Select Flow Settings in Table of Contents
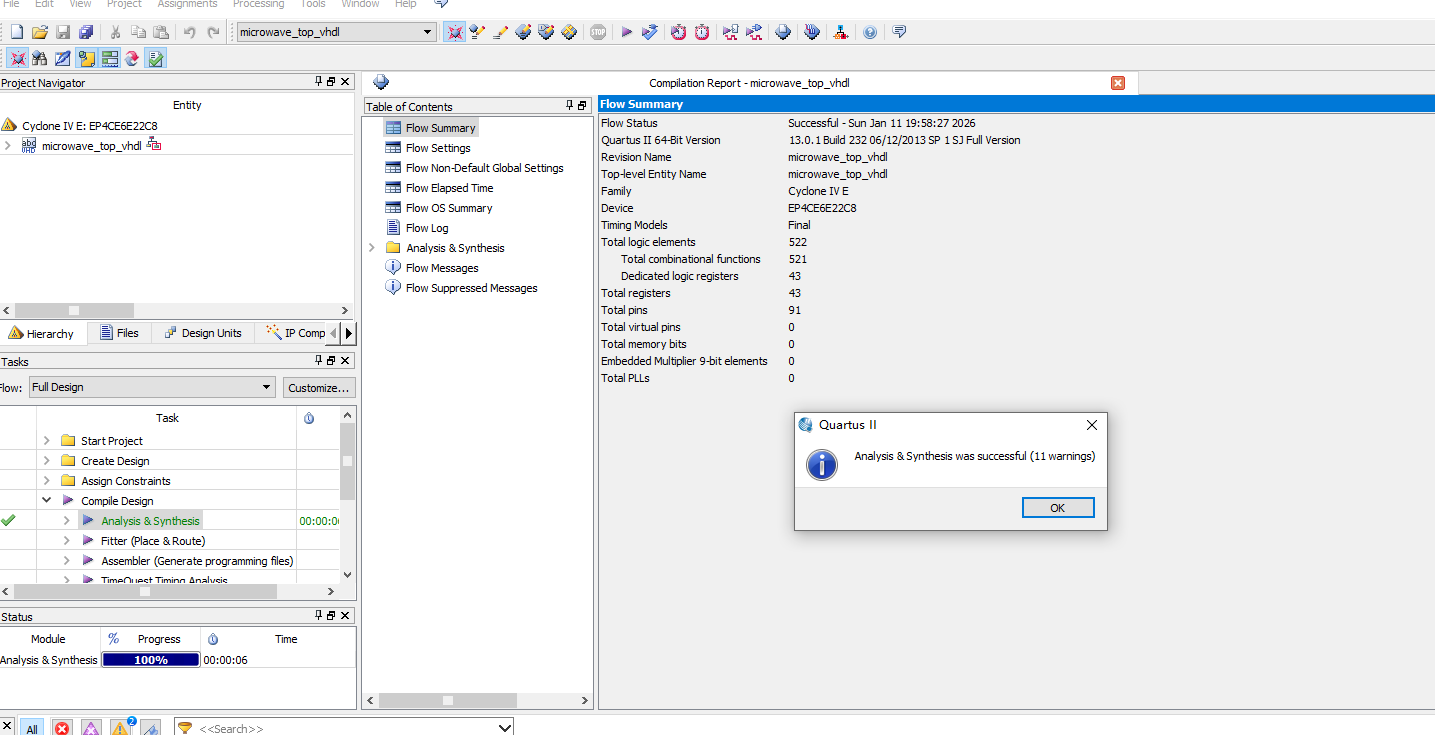 [438, 148]
